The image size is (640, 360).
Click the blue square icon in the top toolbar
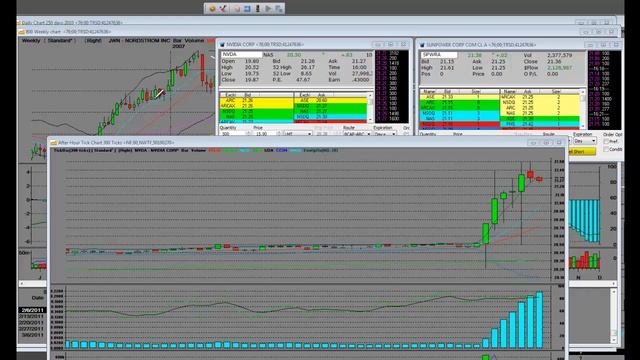(x=247, y=9)
